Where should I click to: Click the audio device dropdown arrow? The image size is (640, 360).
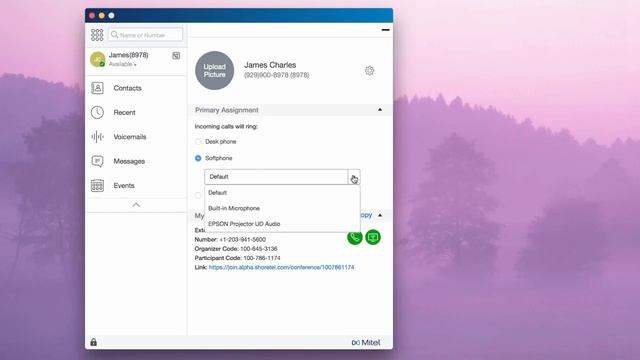point(354,177)
